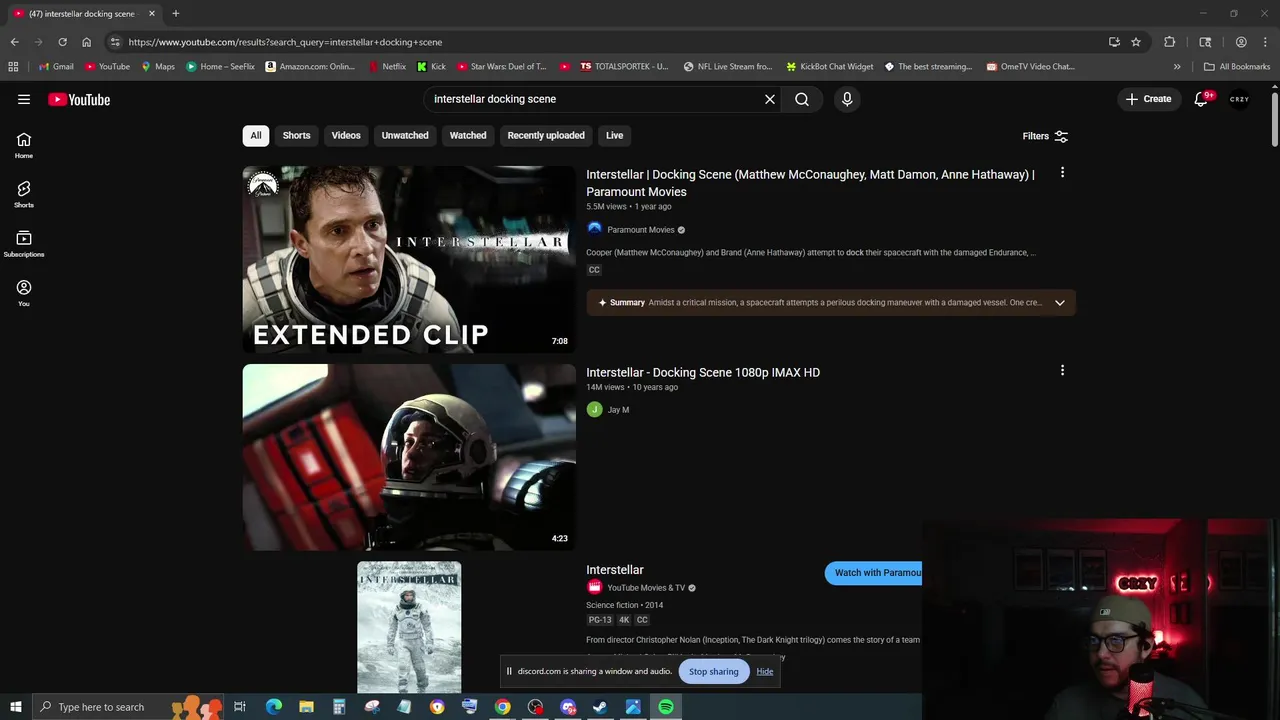Screen dimensions: 1280x720
Task: Open Steam from the taskbar
Action: pos(600,707)
